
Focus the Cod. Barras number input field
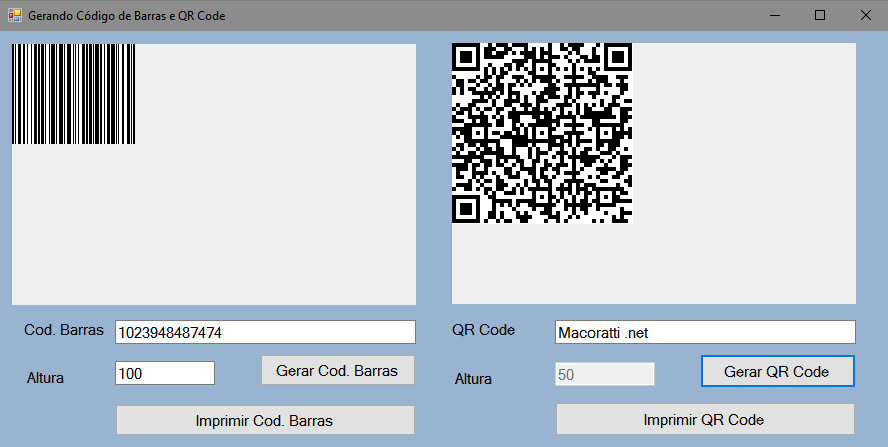(x=265, y=332)
